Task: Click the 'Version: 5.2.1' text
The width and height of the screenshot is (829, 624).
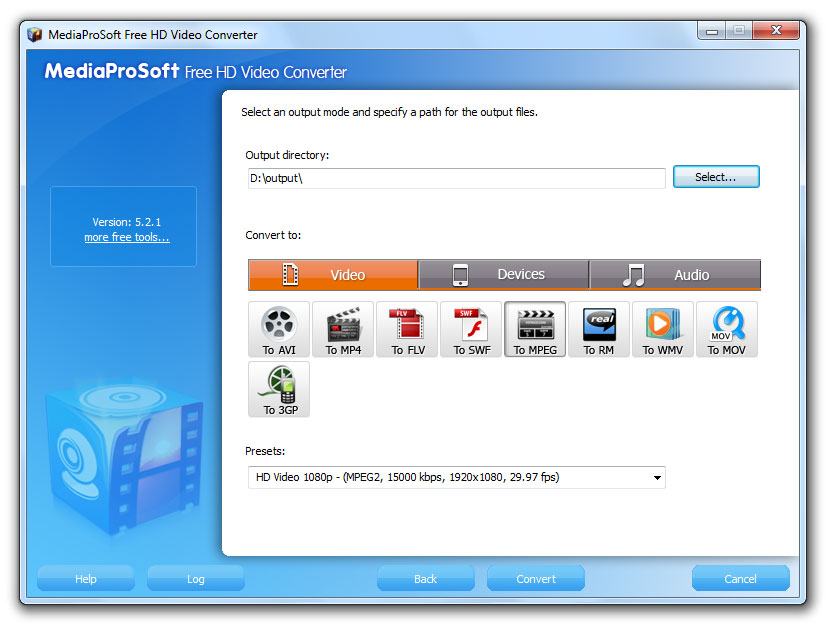Action: (x=127, y=222)
